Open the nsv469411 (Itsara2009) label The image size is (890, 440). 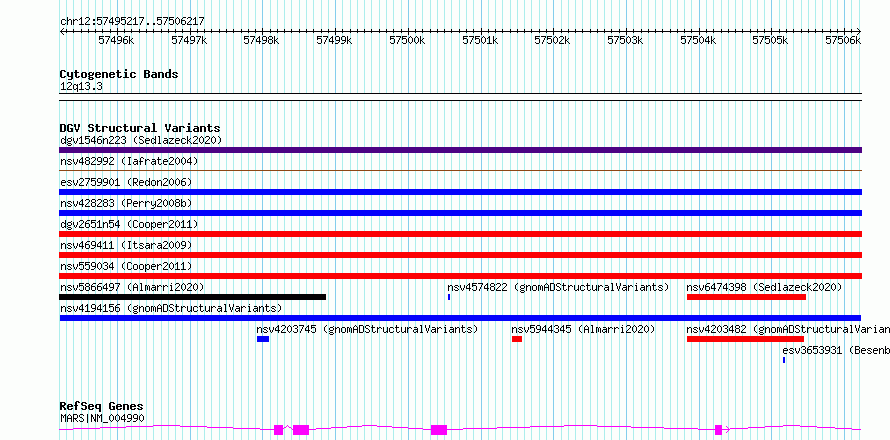pyautogui.click(x=126, y=245)
